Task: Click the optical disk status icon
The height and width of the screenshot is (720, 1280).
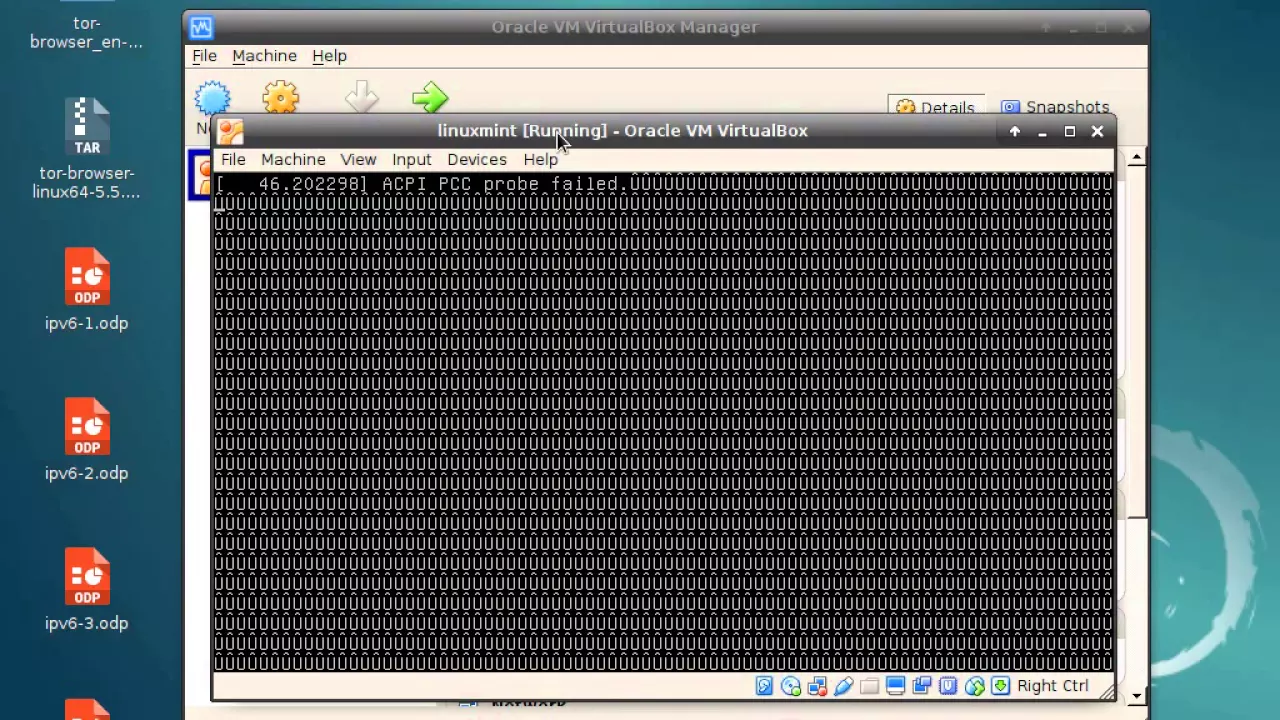Action: (x=791, y=686)
